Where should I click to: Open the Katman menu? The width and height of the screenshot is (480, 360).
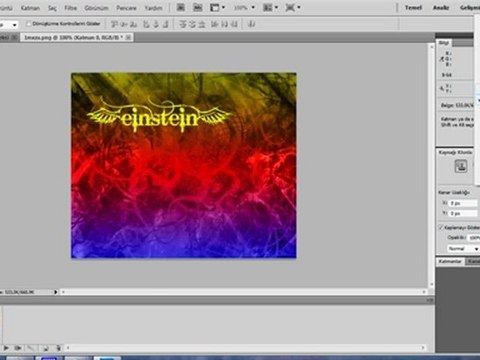click(x=30, y=8)
